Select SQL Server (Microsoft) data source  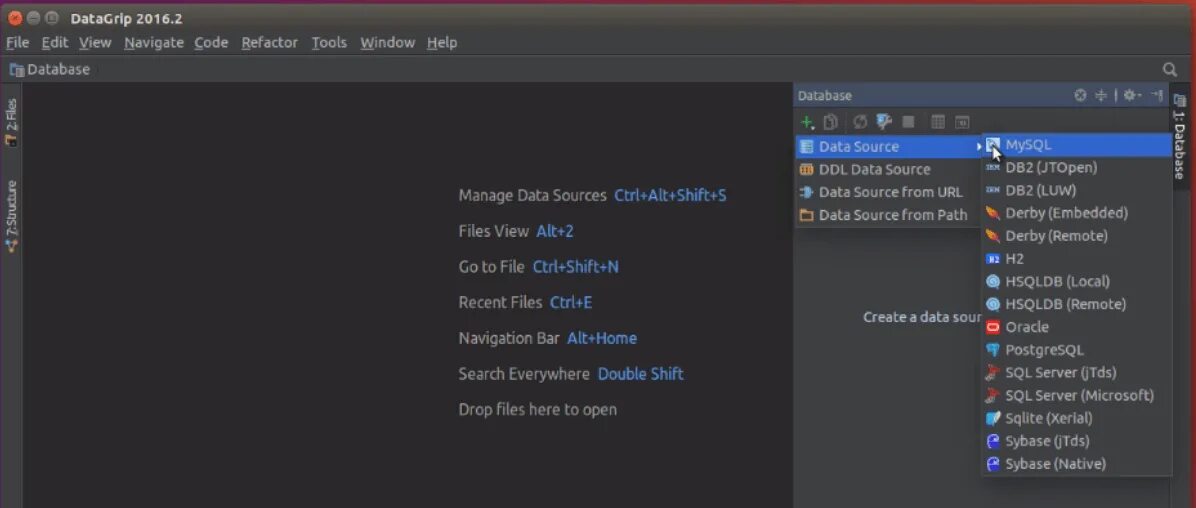(1076, 396)
